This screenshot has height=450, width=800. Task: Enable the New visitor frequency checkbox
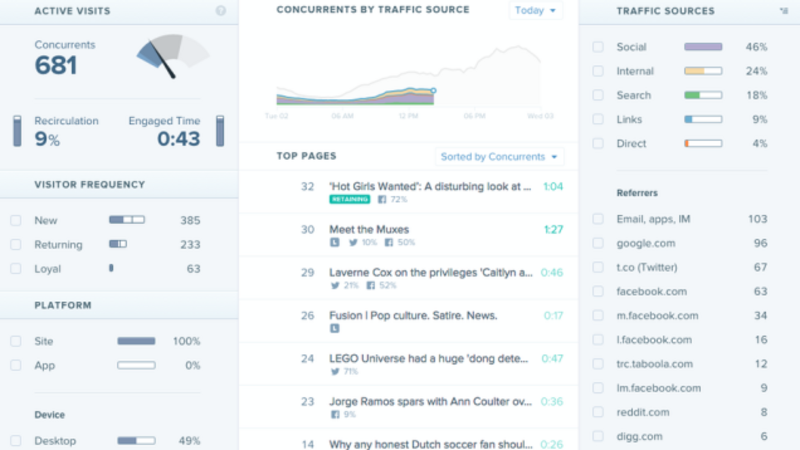point(15,219)
